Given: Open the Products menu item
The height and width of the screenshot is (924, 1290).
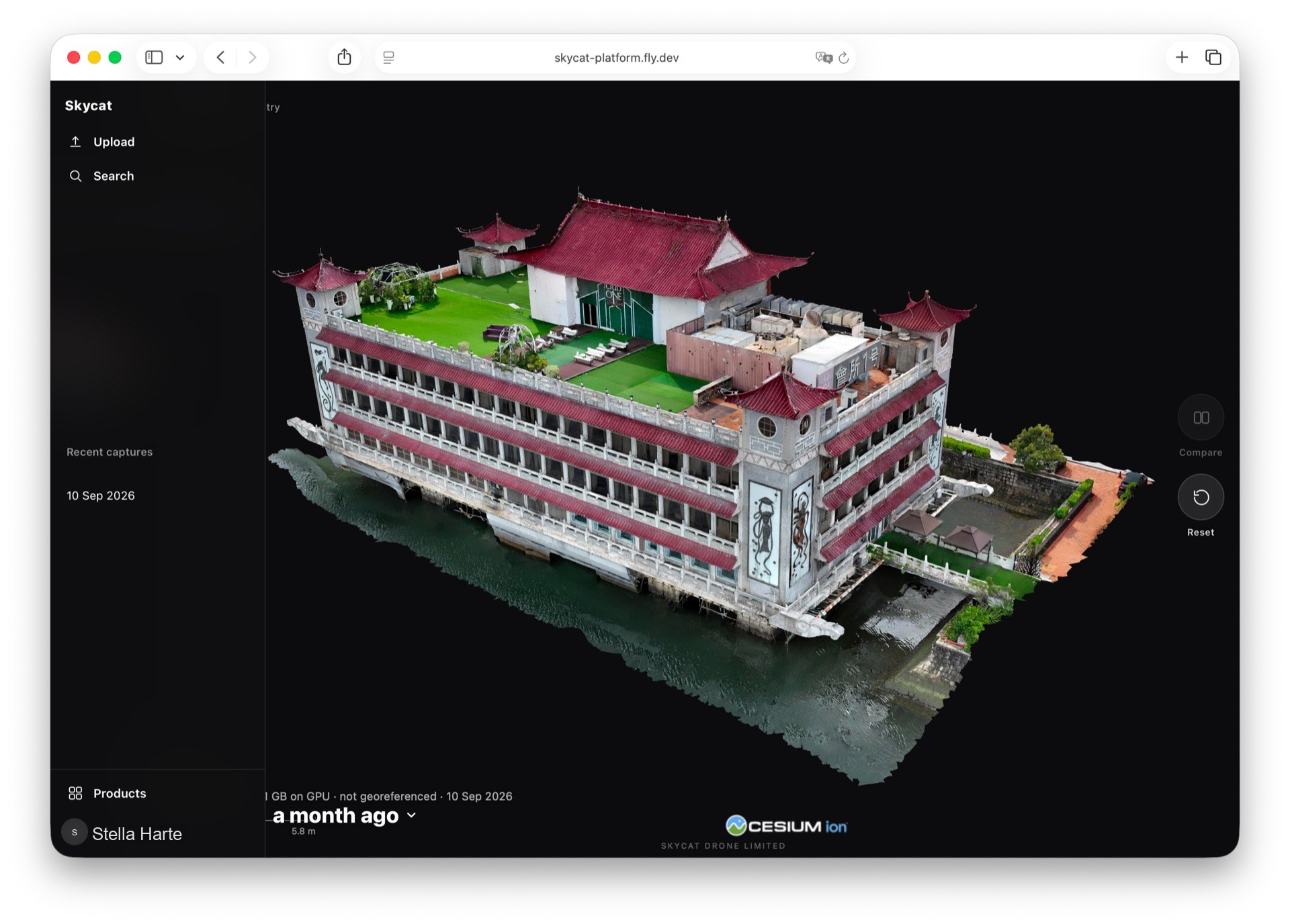Looking at the screenshot, I should [x=120, y=793].
